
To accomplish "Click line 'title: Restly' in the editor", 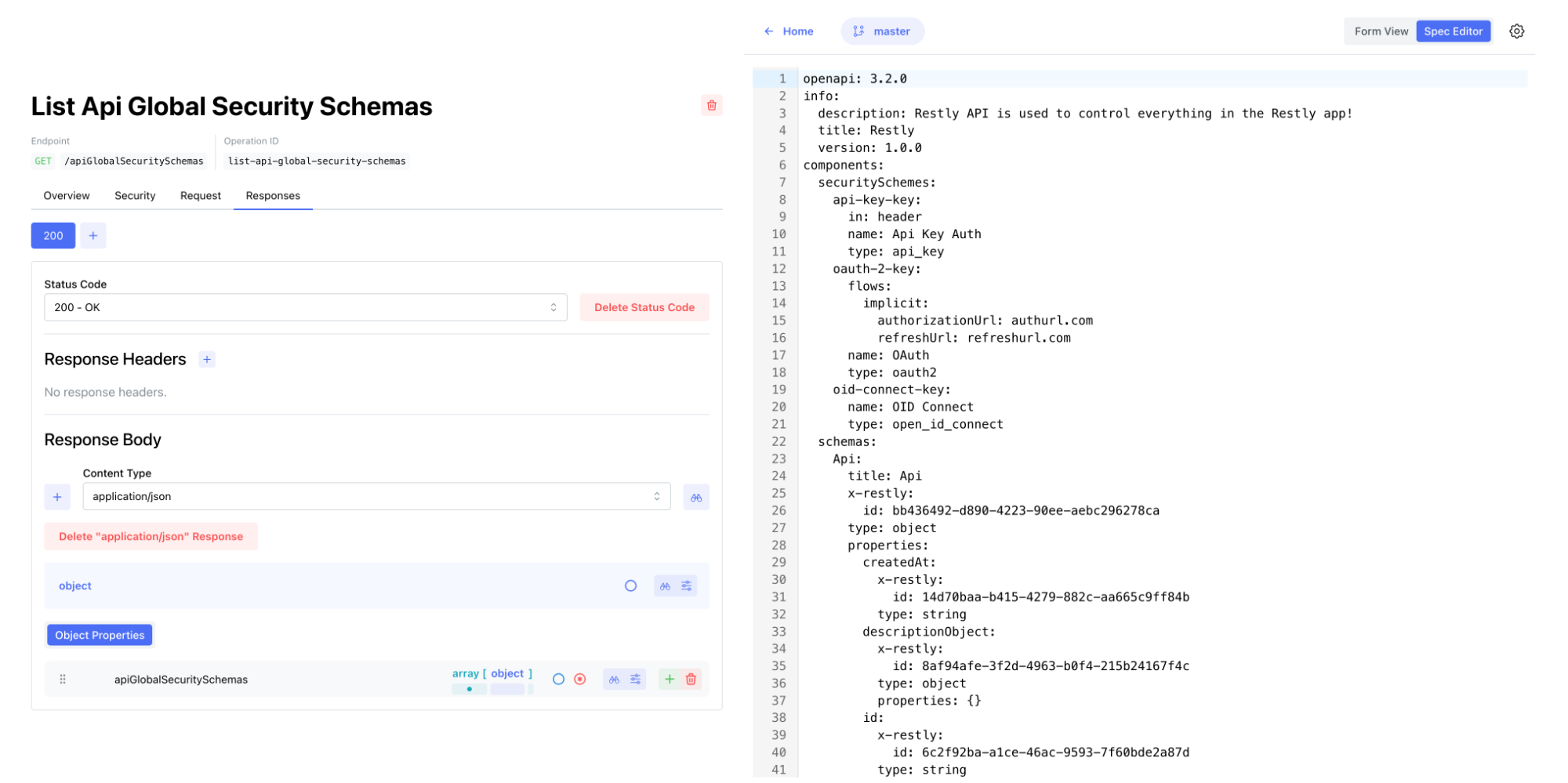I will (866, 130).
